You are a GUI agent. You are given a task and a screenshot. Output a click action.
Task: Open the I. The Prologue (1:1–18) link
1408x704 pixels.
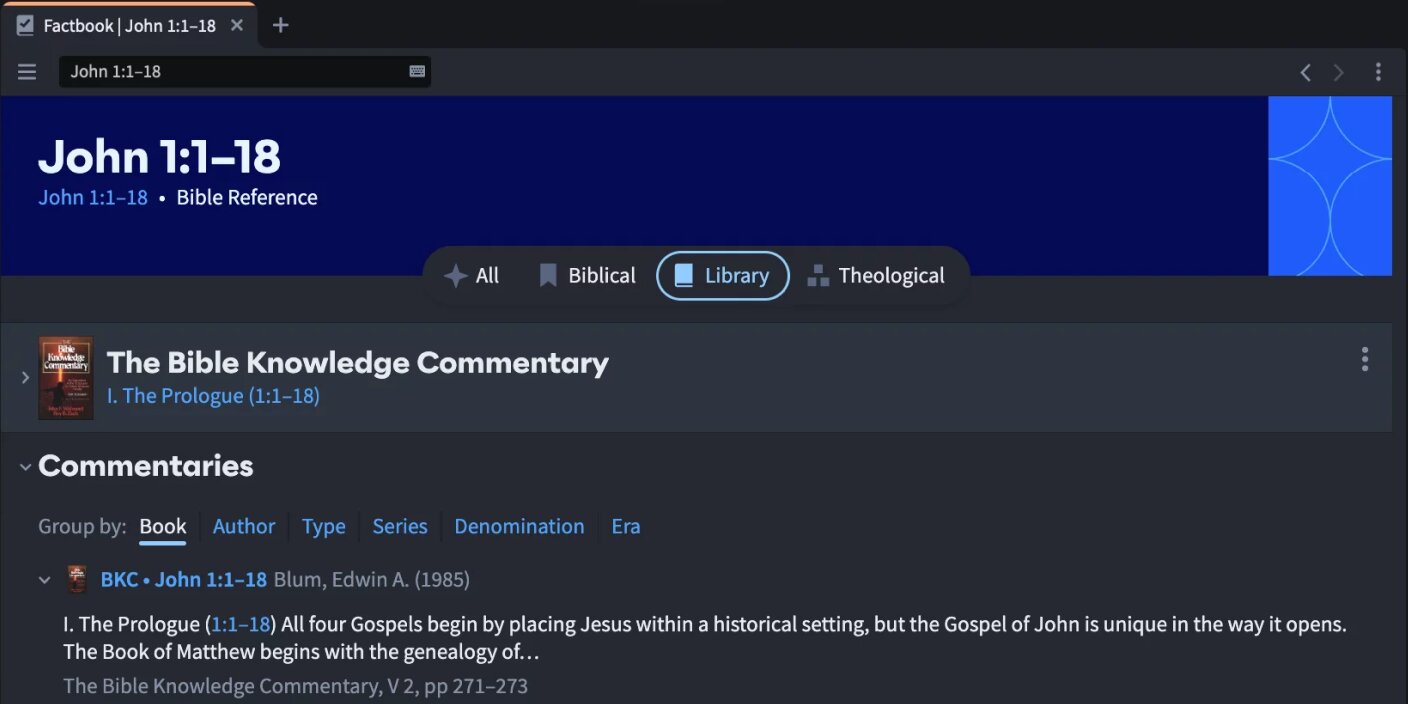[x=213, y=396]
